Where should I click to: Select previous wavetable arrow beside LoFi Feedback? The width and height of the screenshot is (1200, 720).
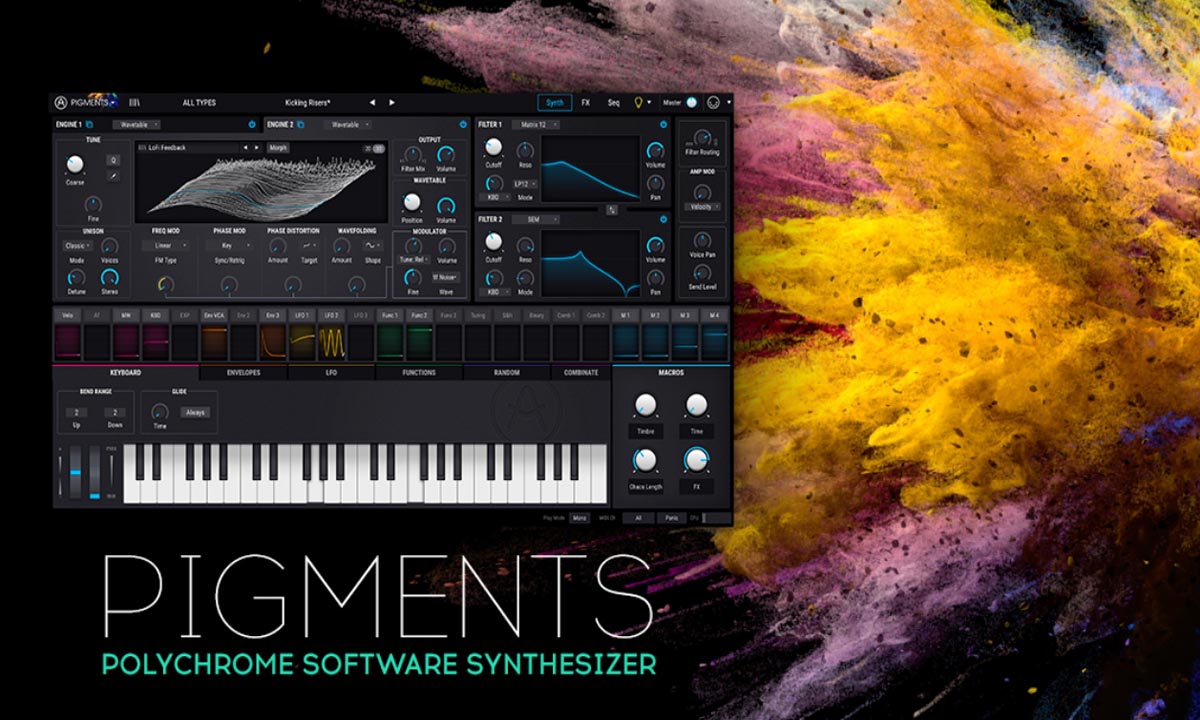(244, 148)
